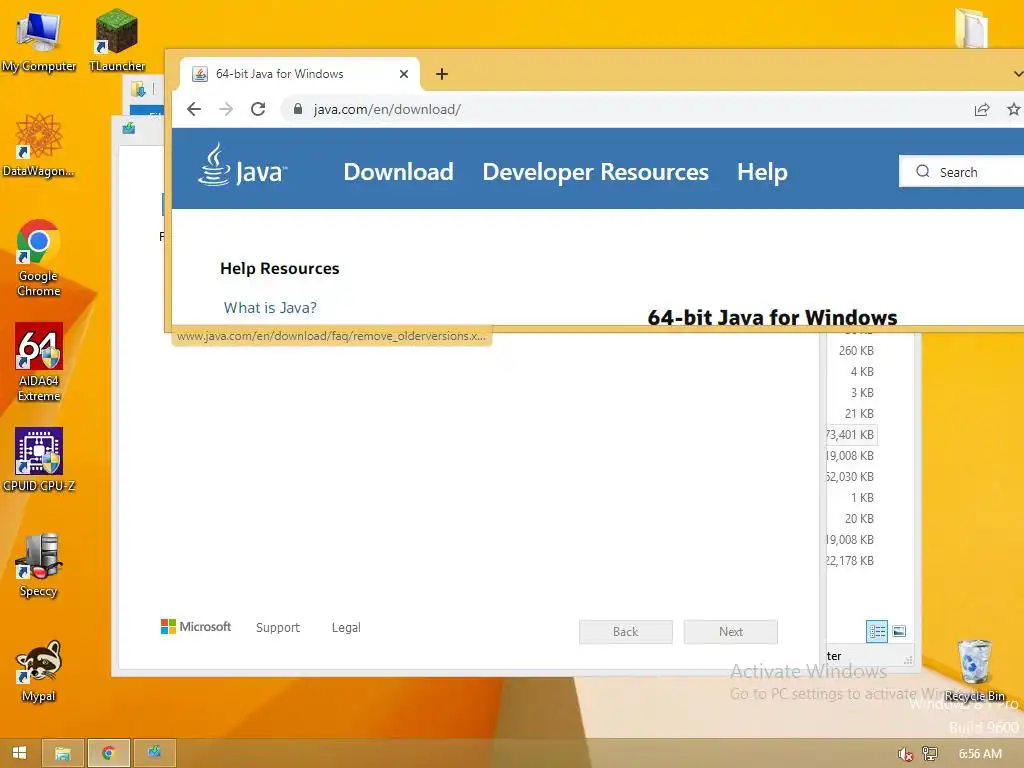Open the Recycle Bin

974,671
